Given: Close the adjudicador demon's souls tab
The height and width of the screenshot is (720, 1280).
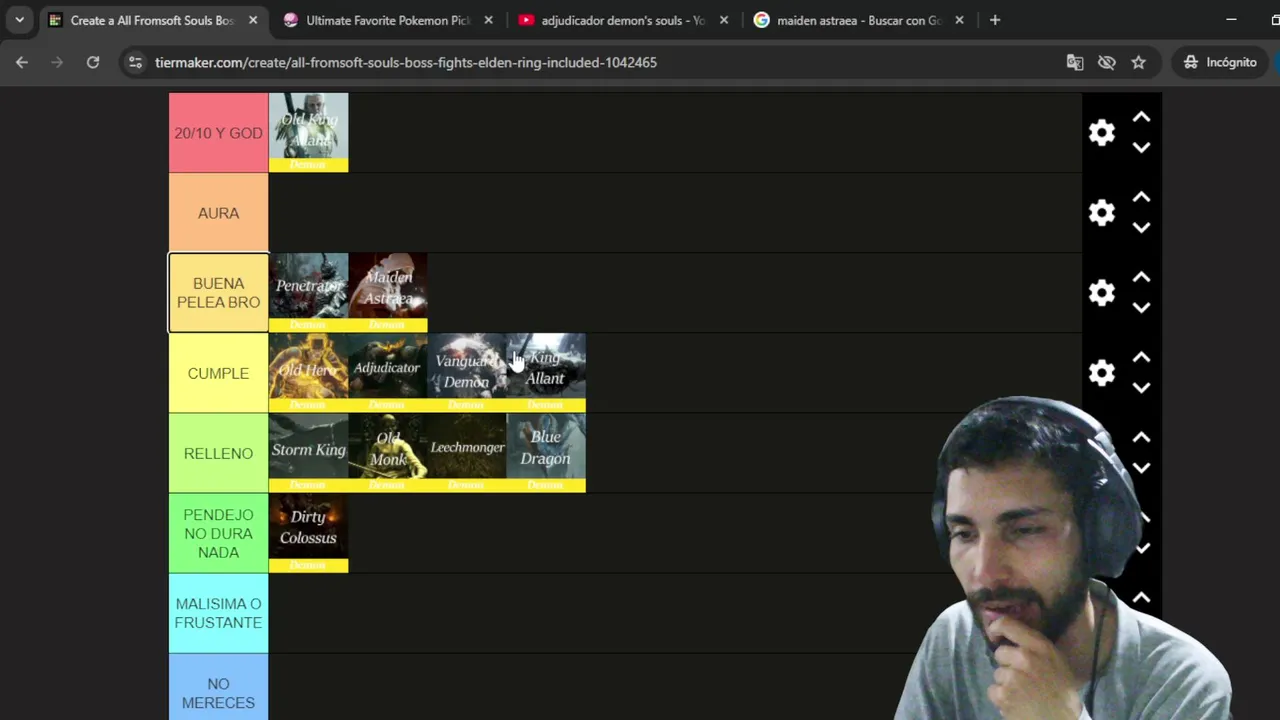Looking at the screenshot, I should [724, 20].
